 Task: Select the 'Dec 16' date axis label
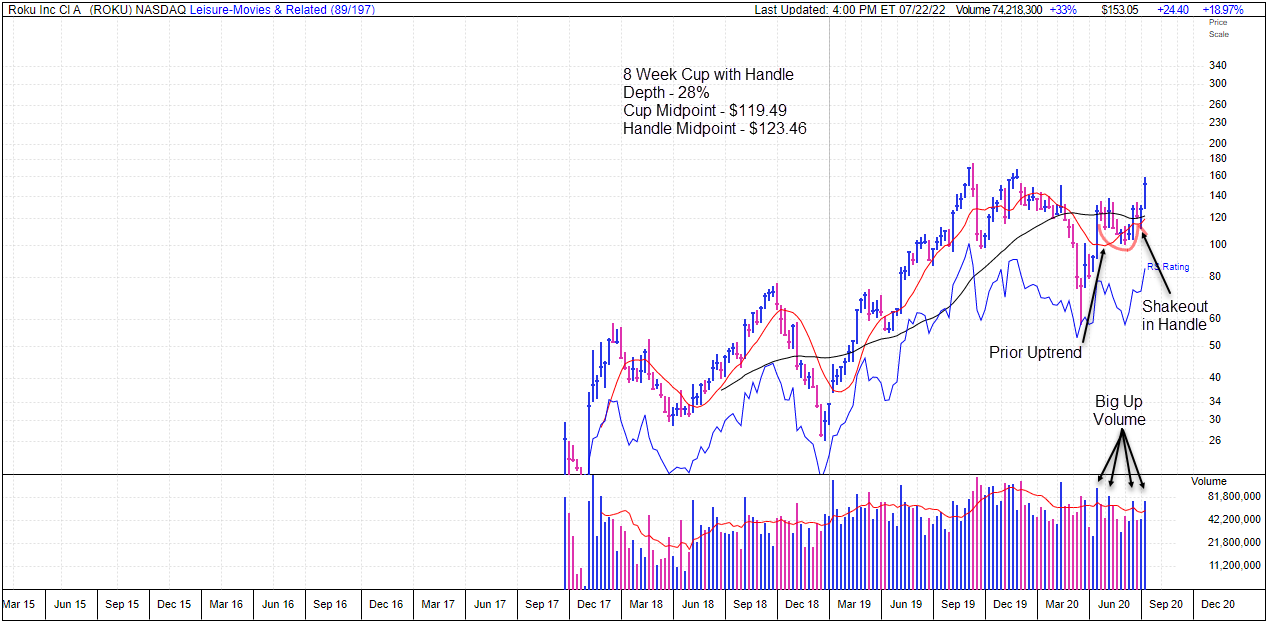pos(386,604)
